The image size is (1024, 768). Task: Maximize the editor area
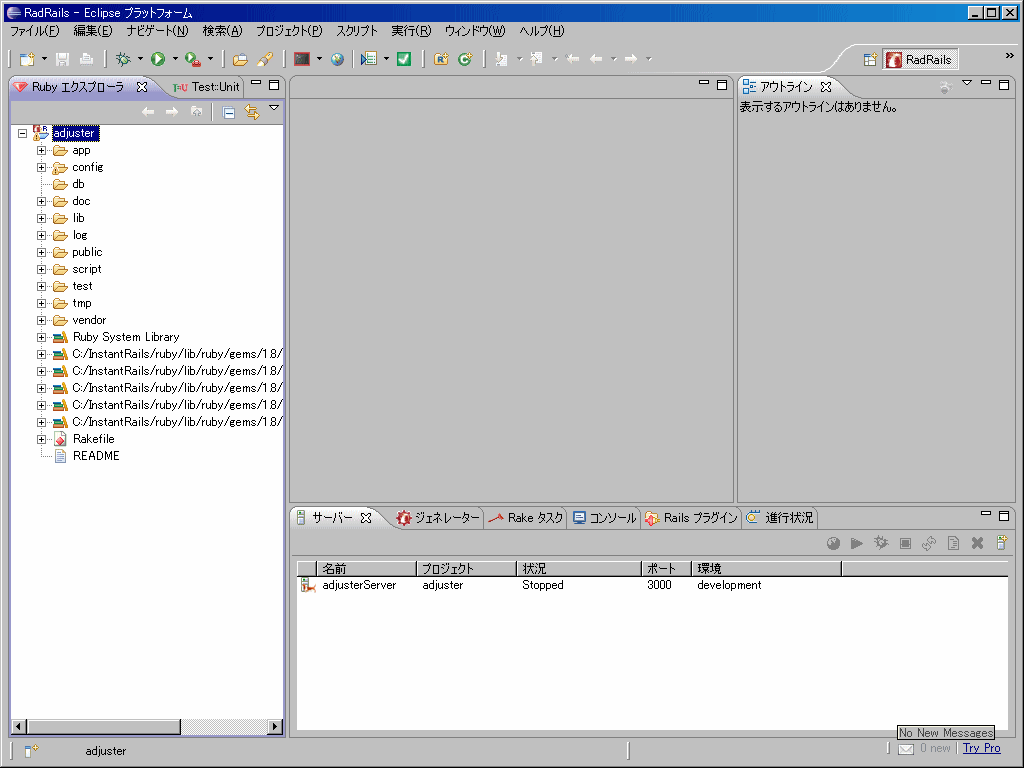pyautogui.click(x=722, y=85)
